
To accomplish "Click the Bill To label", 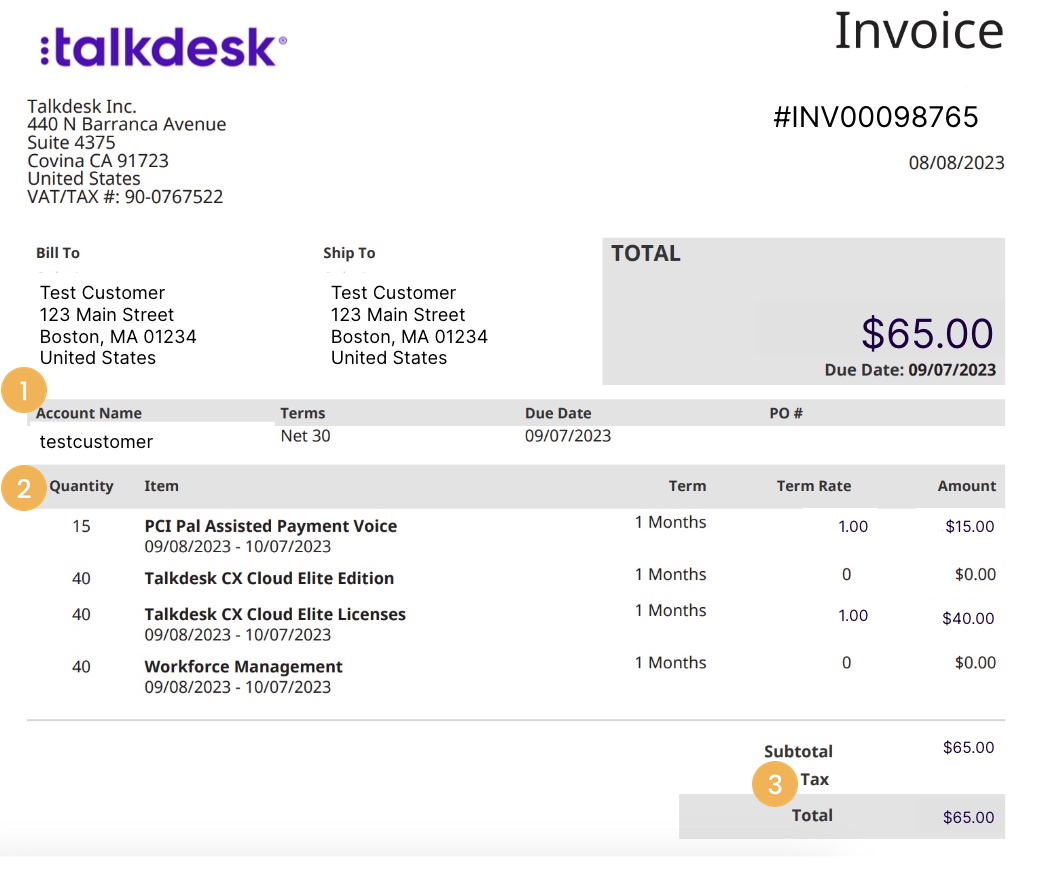I will [58, 253].
